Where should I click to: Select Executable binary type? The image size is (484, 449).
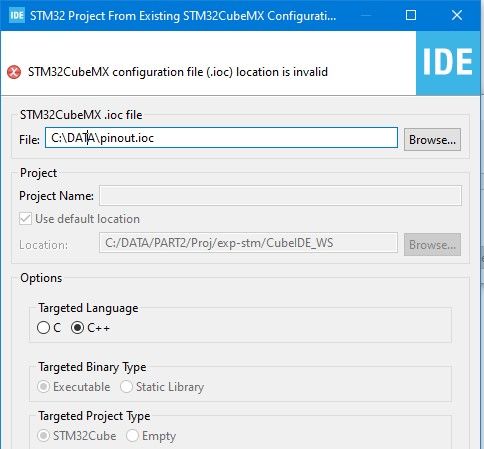pyautogui.click(x=43, y=387)
